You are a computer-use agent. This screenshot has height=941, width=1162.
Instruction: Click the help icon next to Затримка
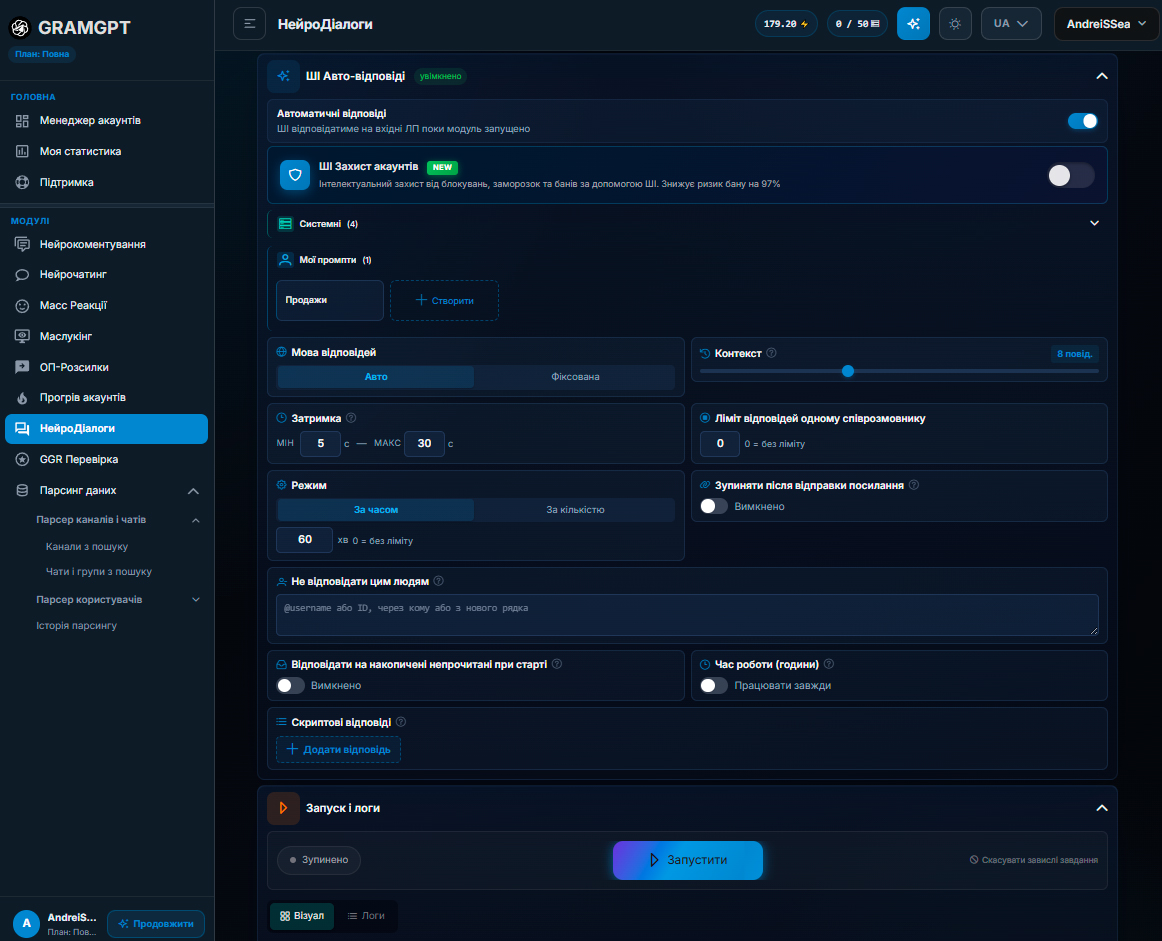click(351, 418)
